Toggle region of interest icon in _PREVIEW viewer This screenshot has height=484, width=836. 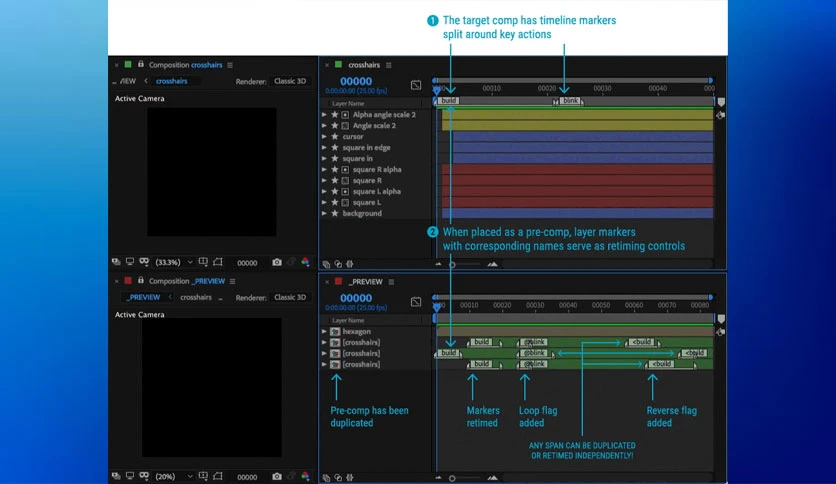pos(218,476)
